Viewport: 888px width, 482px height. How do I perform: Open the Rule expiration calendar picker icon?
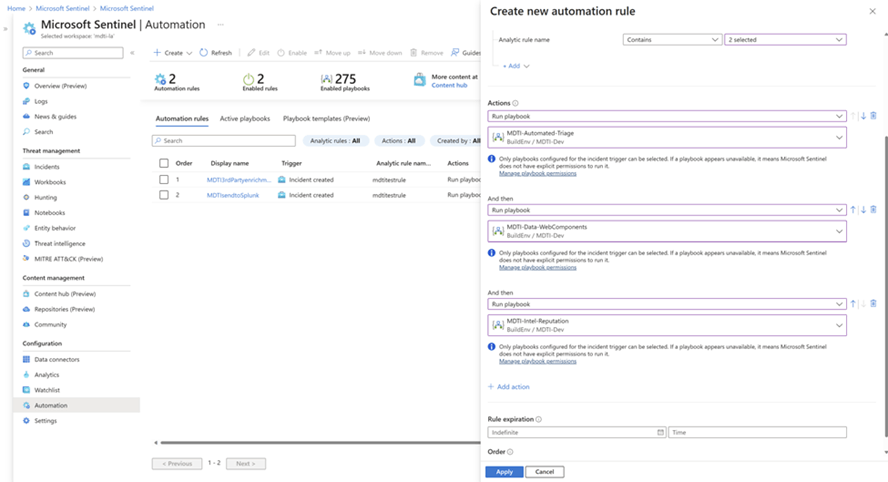pyautogui.click(x=660, y=433)
